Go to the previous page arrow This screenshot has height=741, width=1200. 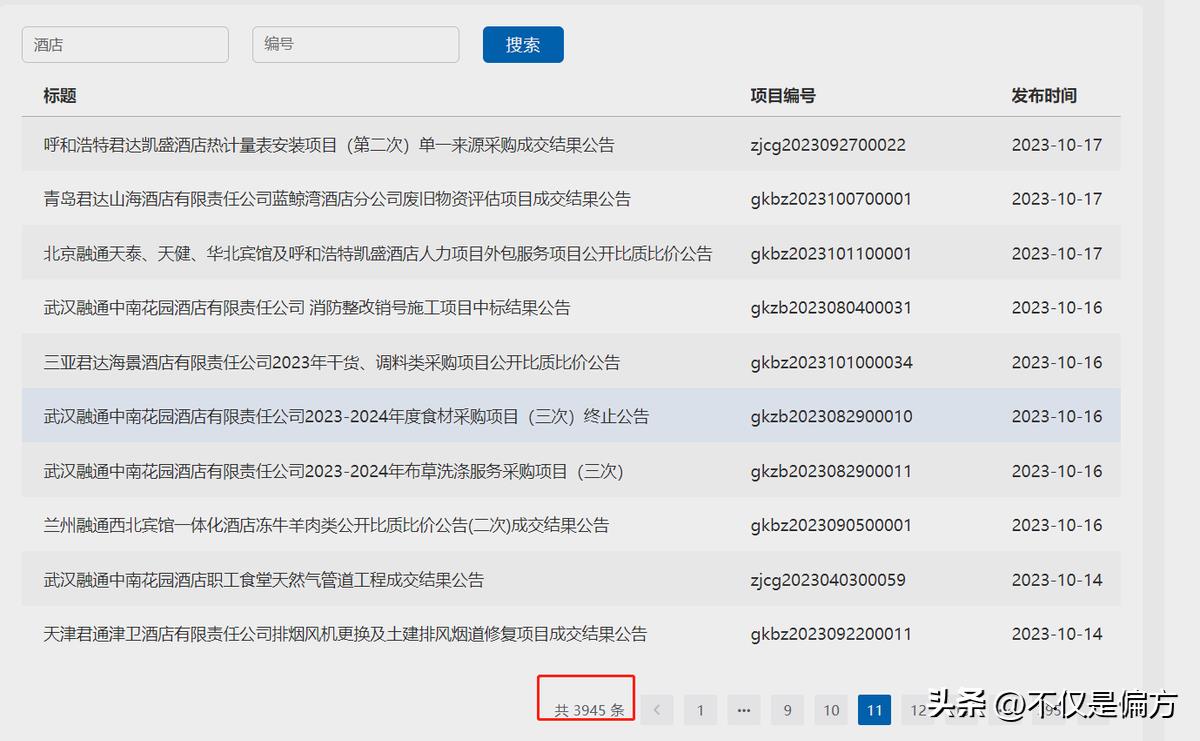(657, 710)
